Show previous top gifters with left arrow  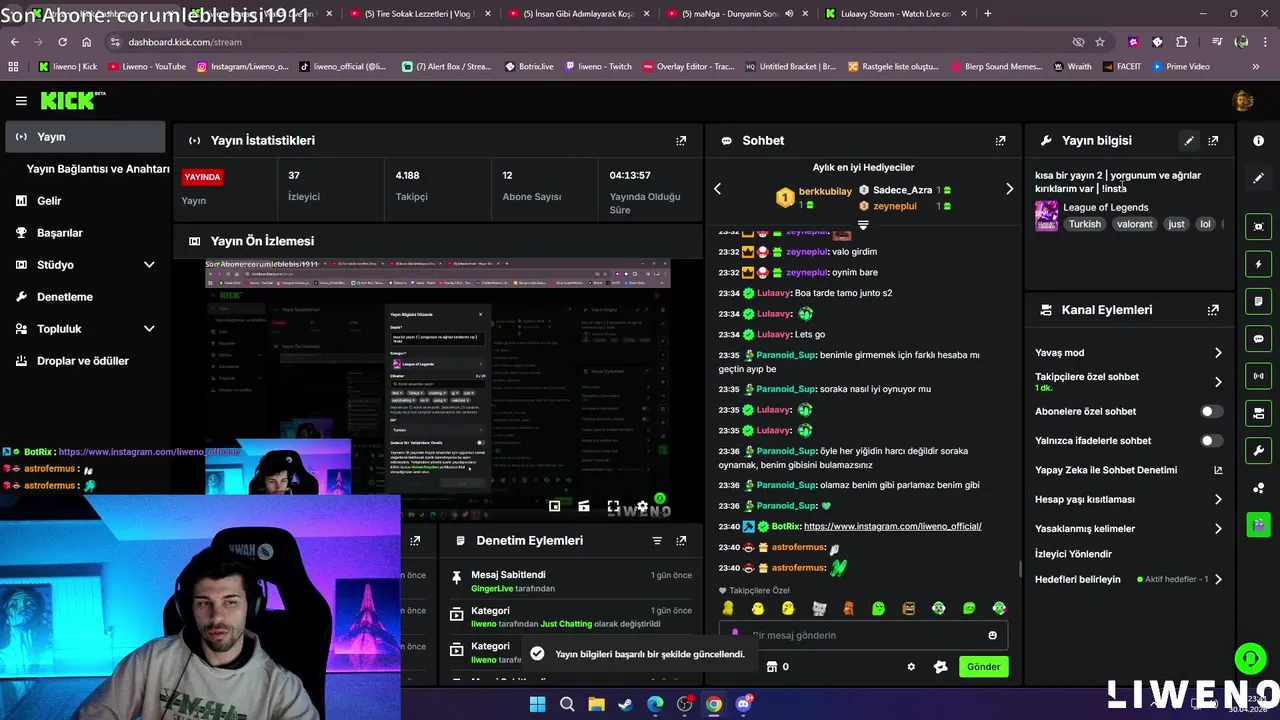(717, 189)
